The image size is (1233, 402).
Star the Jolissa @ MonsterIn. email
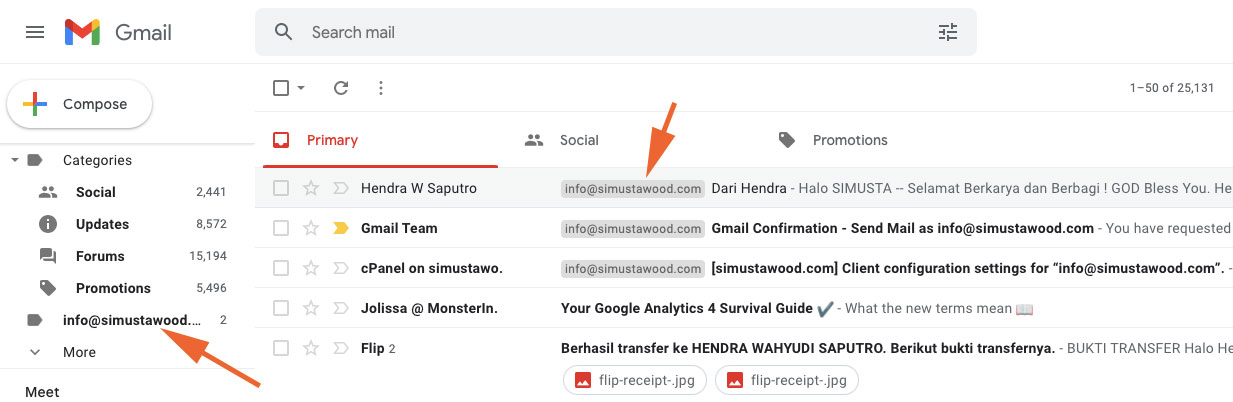click(x=311, y=308)
